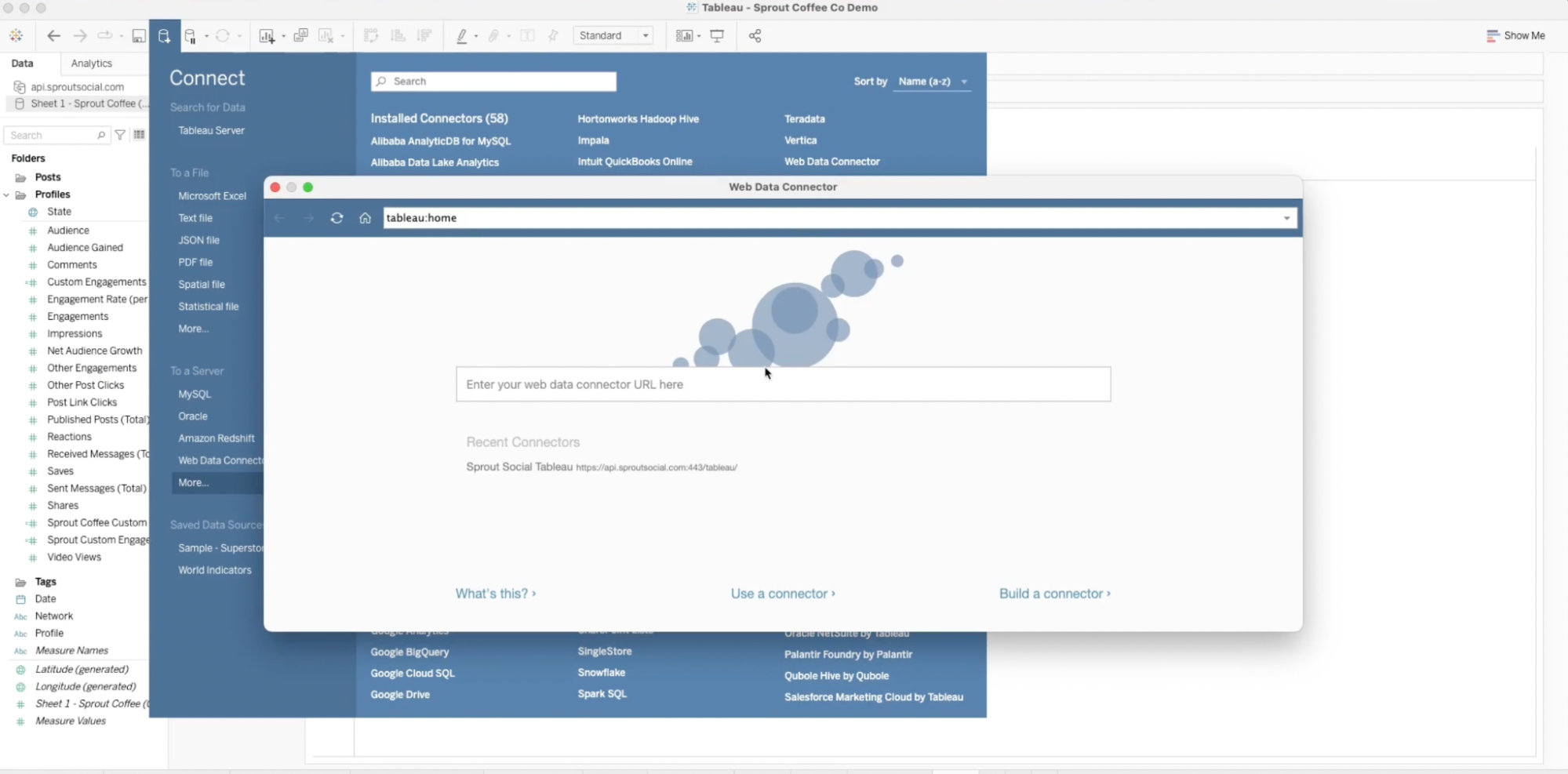Click the Build a connector link
Image resolution: width=1568 pixels, height=774 pixels.
[x=1054, y=594]
